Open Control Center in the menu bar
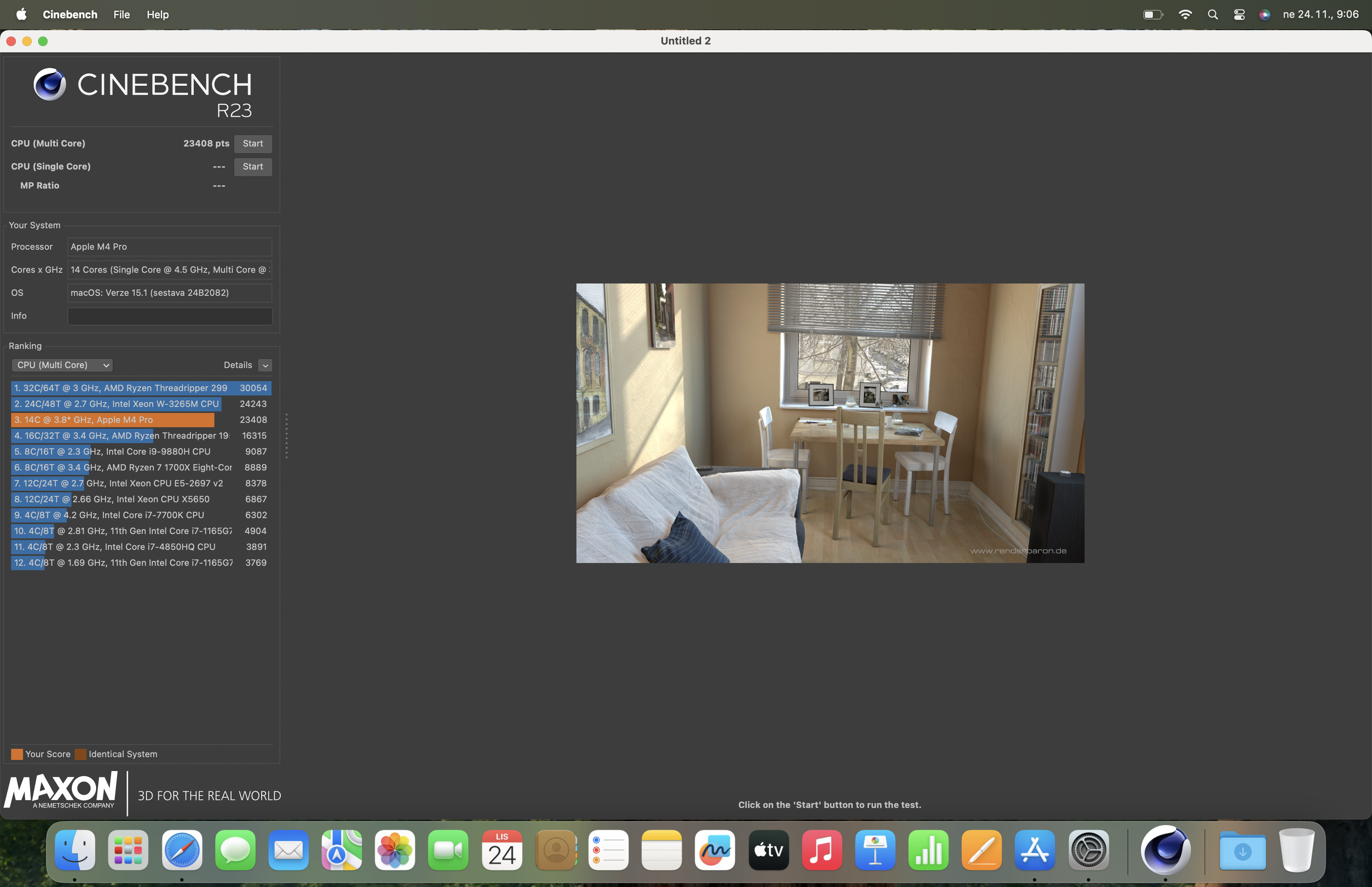 [x=1239, y=14]
